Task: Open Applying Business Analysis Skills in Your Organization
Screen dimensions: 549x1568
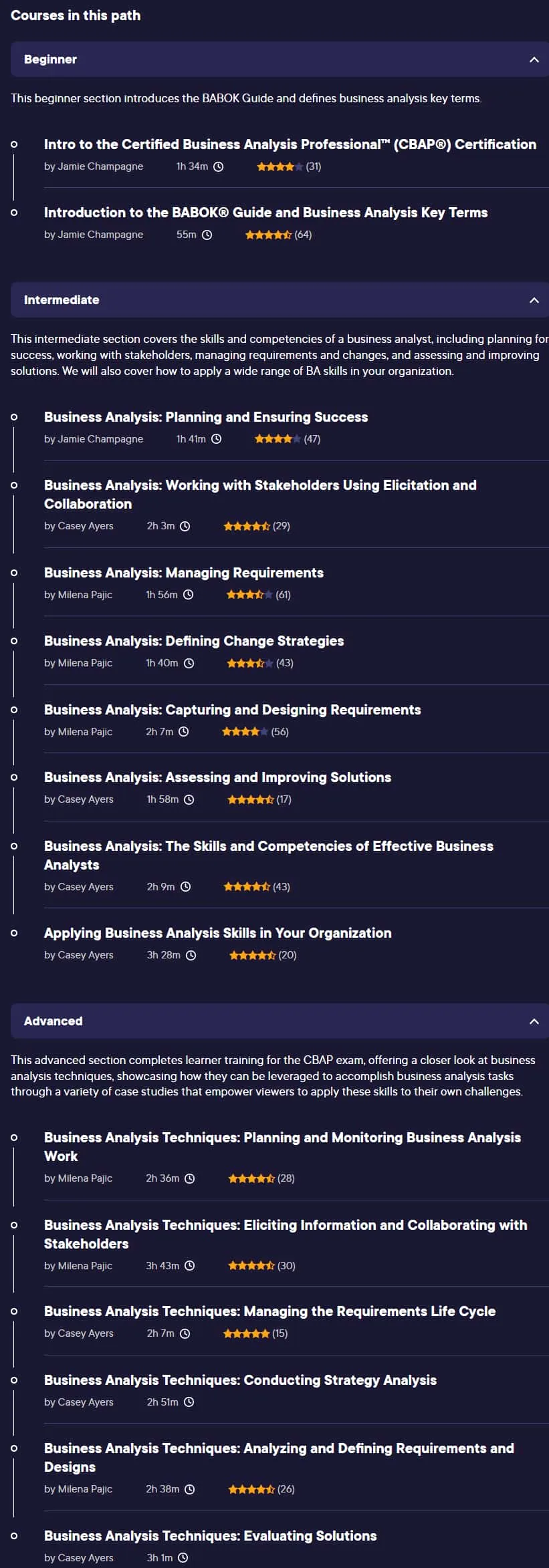Action: 218,933
